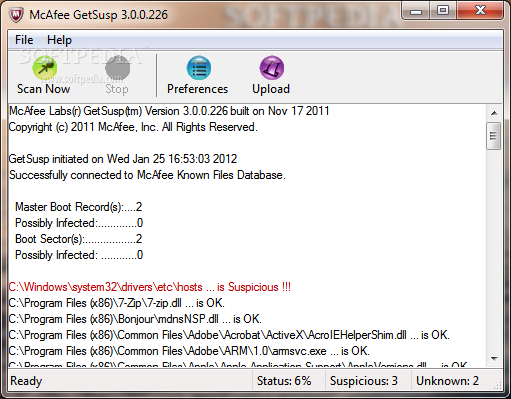Click the Ready status bar text

26,381
